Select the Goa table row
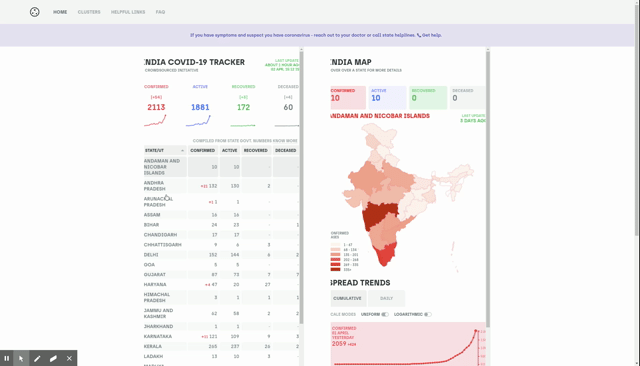This screenshot has height=366, width=640. [222, 265]
